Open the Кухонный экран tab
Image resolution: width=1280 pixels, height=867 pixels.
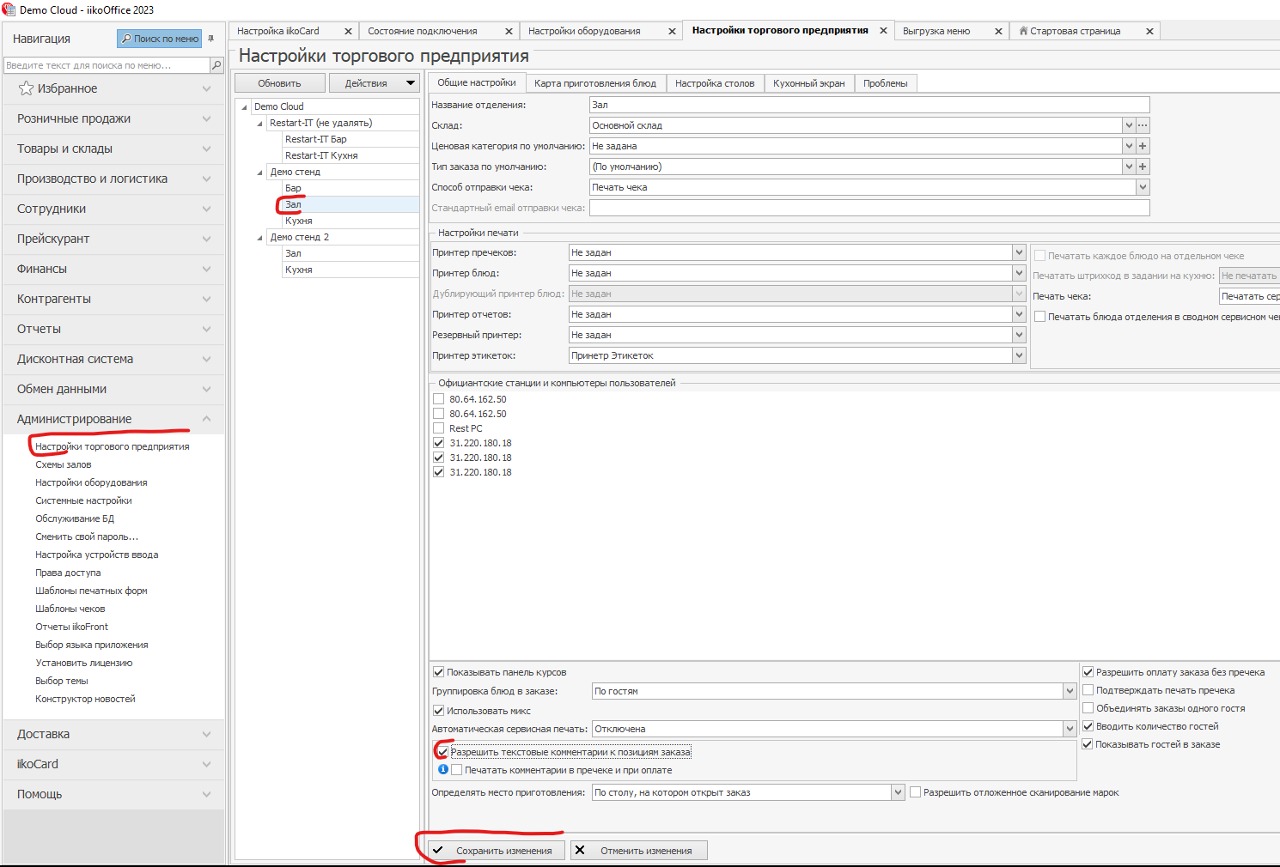point(809,83)
